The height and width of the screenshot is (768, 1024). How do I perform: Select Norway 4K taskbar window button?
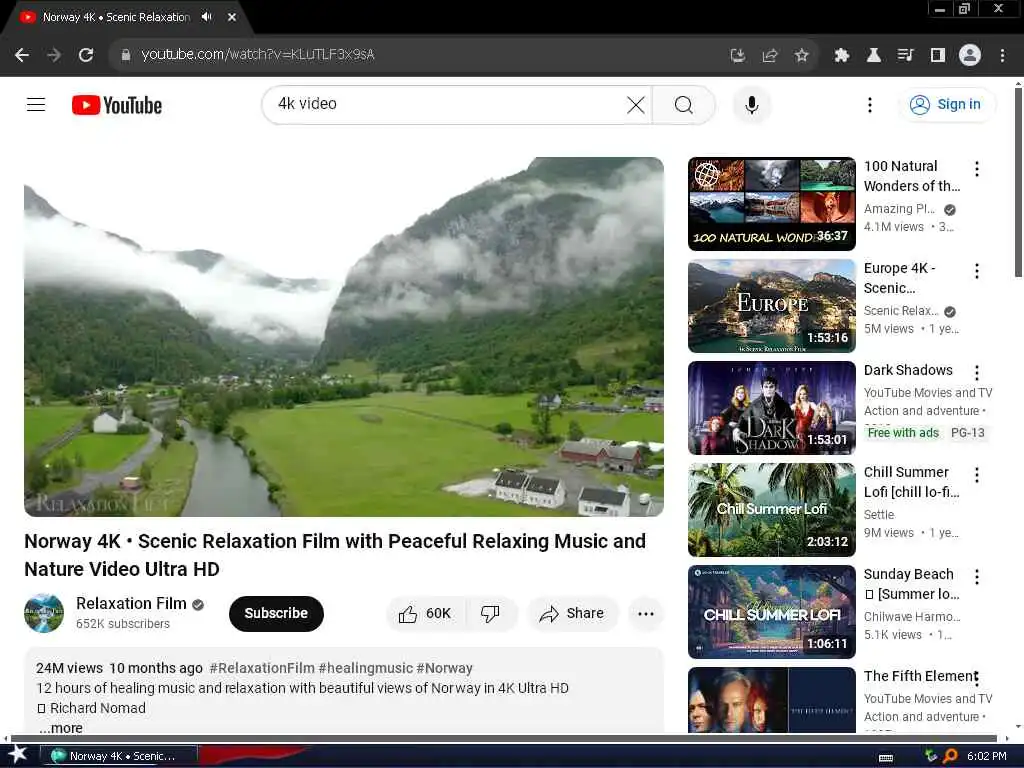point(121,756)
